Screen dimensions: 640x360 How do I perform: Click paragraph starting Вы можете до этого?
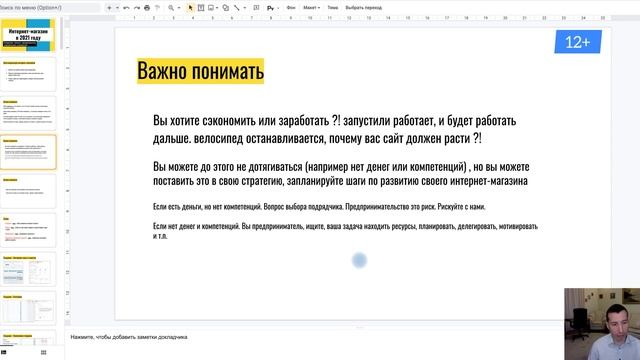341,173
